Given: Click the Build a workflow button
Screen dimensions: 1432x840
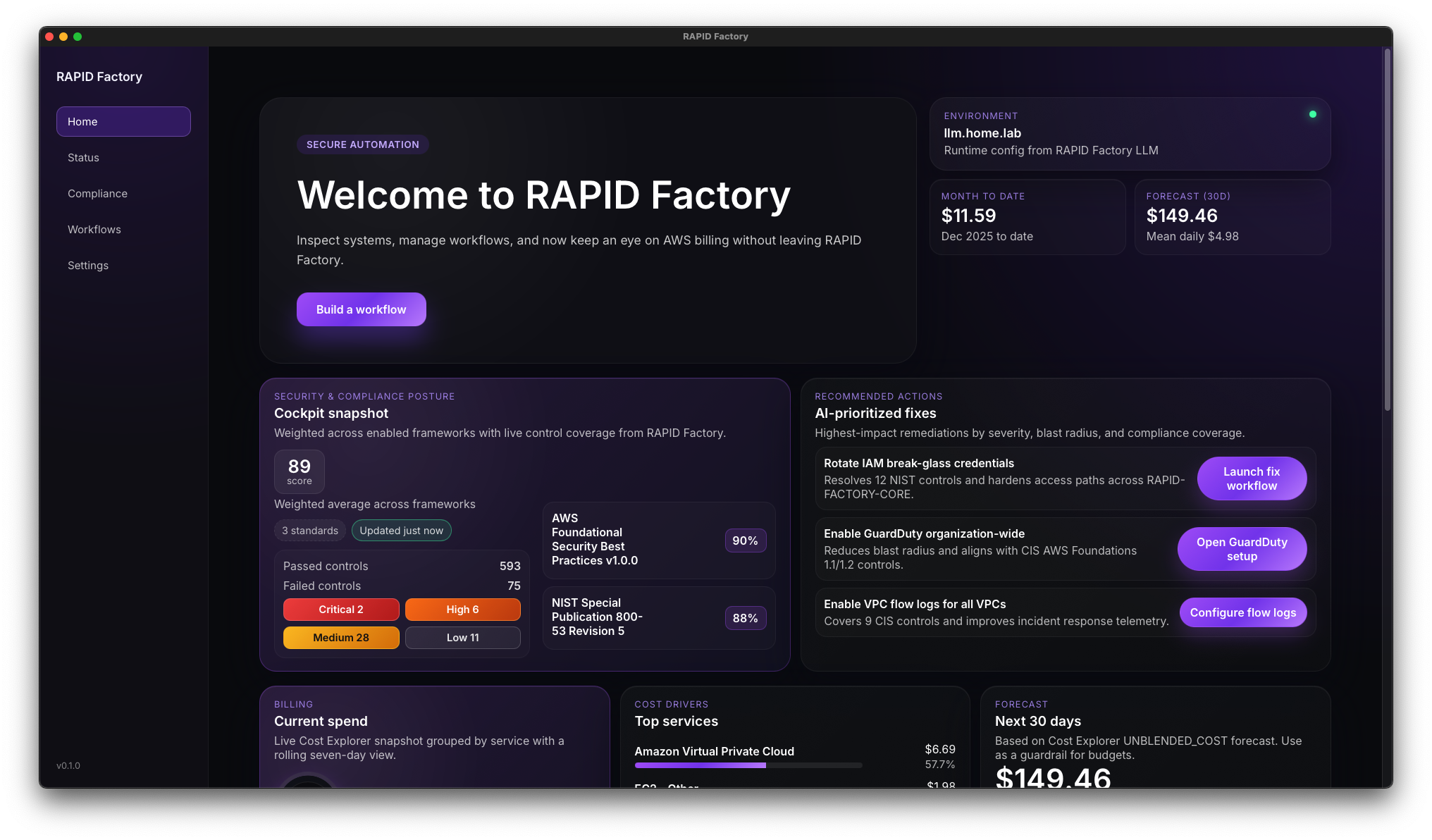Looking at the screenshot, I should click(x=361, y=309).
